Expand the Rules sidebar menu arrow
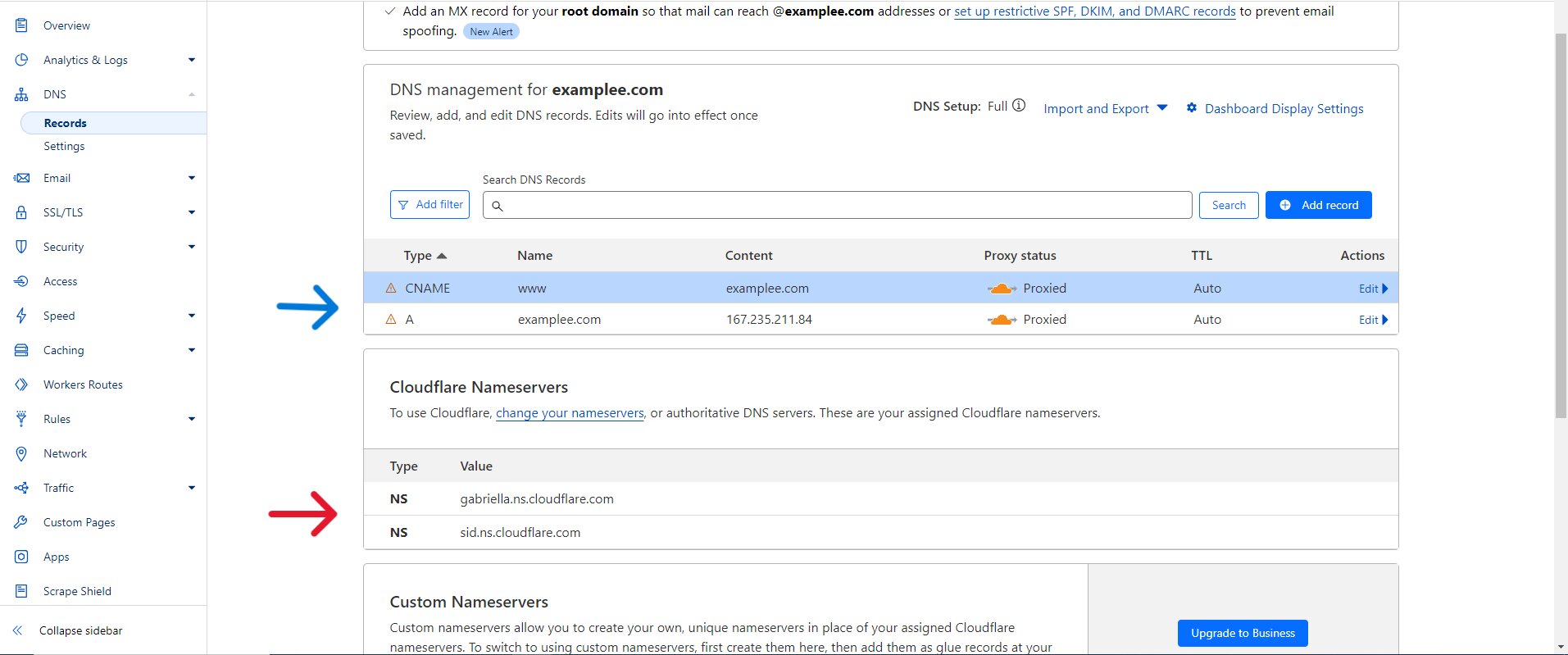The height and width of the screenshot is (655, 1568). (x=192, y=419)
